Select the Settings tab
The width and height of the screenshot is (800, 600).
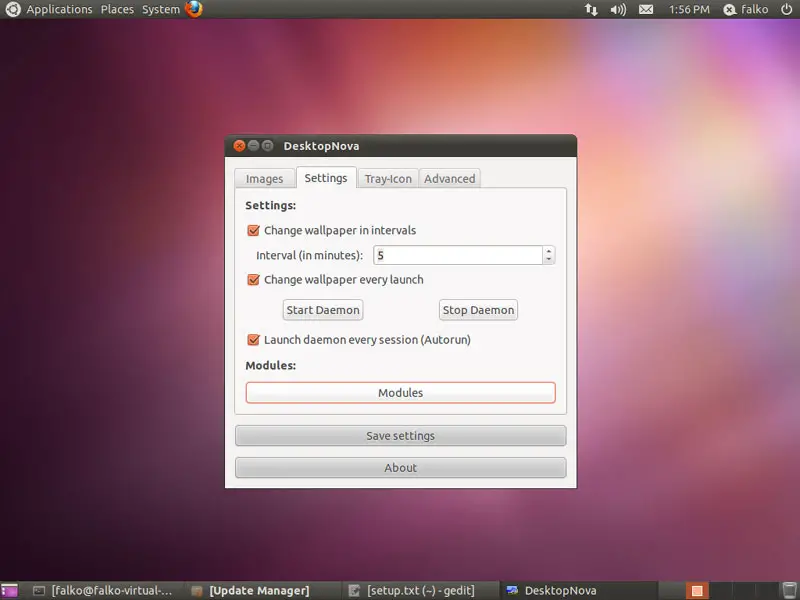[326, 178]
